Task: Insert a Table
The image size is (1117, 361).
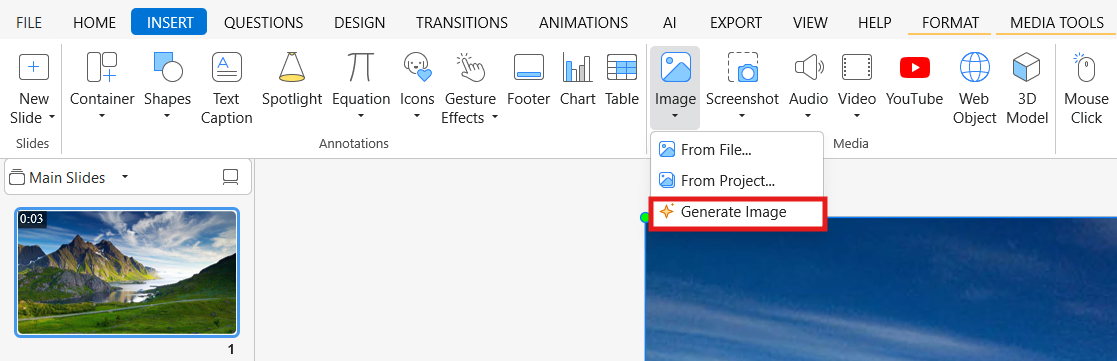Action: coord(622,80)
